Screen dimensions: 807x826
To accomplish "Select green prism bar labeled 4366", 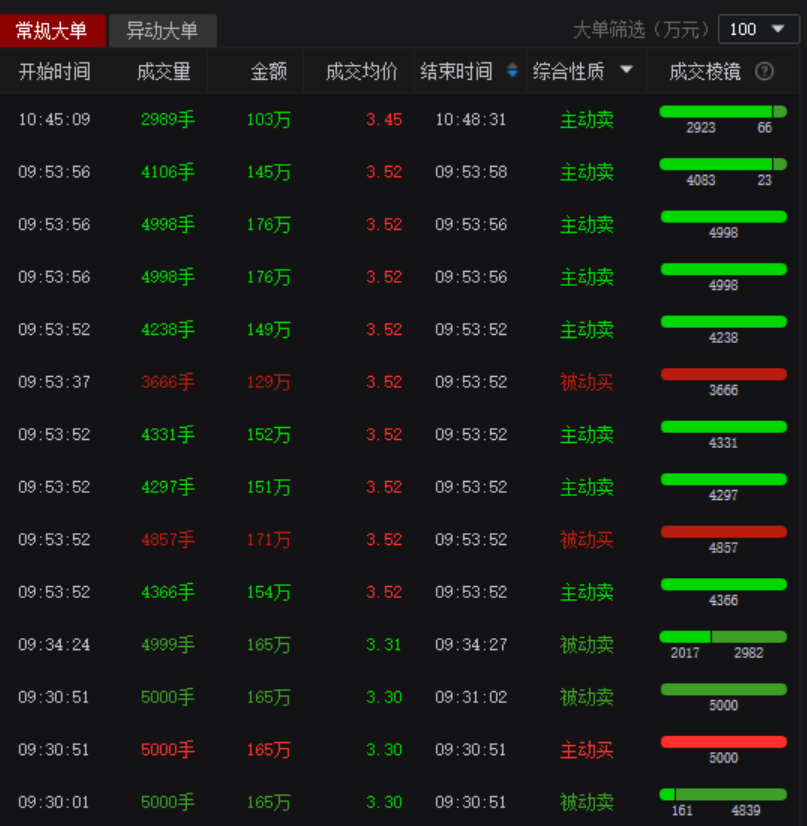I will tap(723, 584).
